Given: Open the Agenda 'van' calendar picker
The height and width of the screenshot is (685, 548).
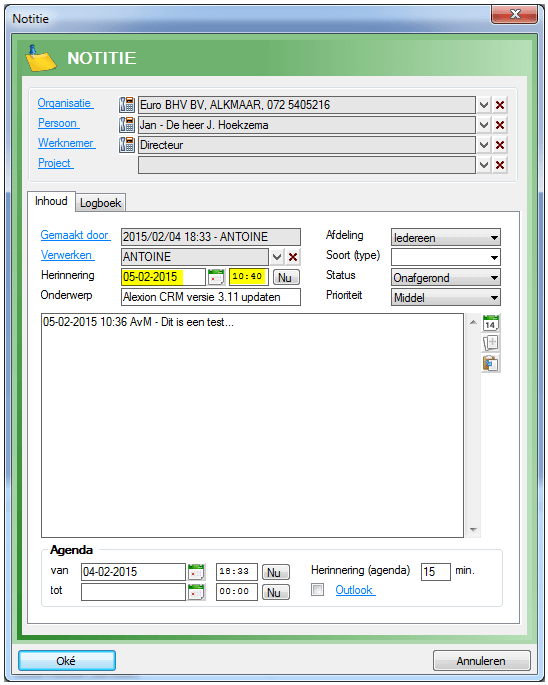Looking at the screenshot, I should [x=196, y=572].
